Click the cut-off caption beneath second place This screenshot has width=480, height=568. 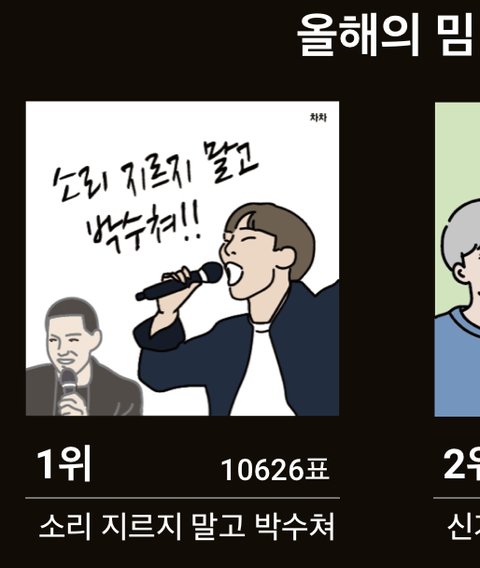tap(464, 527)
